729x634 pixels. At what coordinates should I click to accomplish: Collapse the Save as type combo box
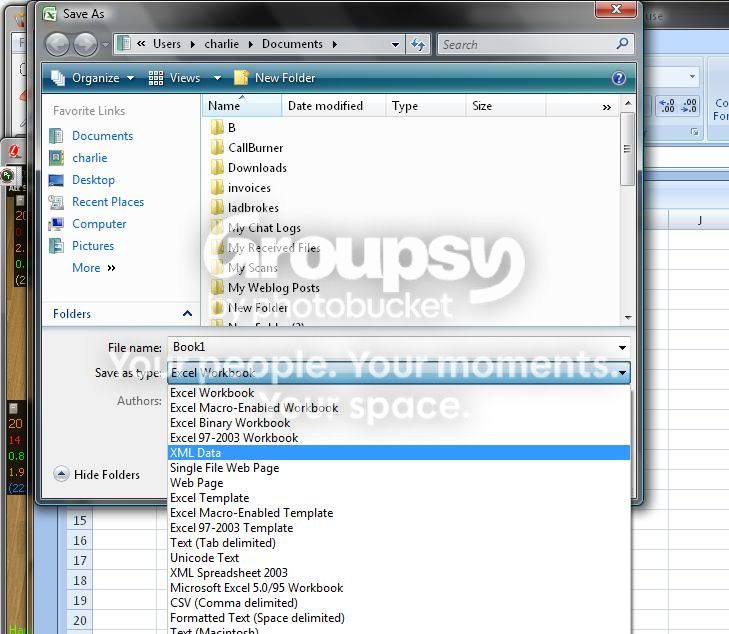(x=622, y=373)
